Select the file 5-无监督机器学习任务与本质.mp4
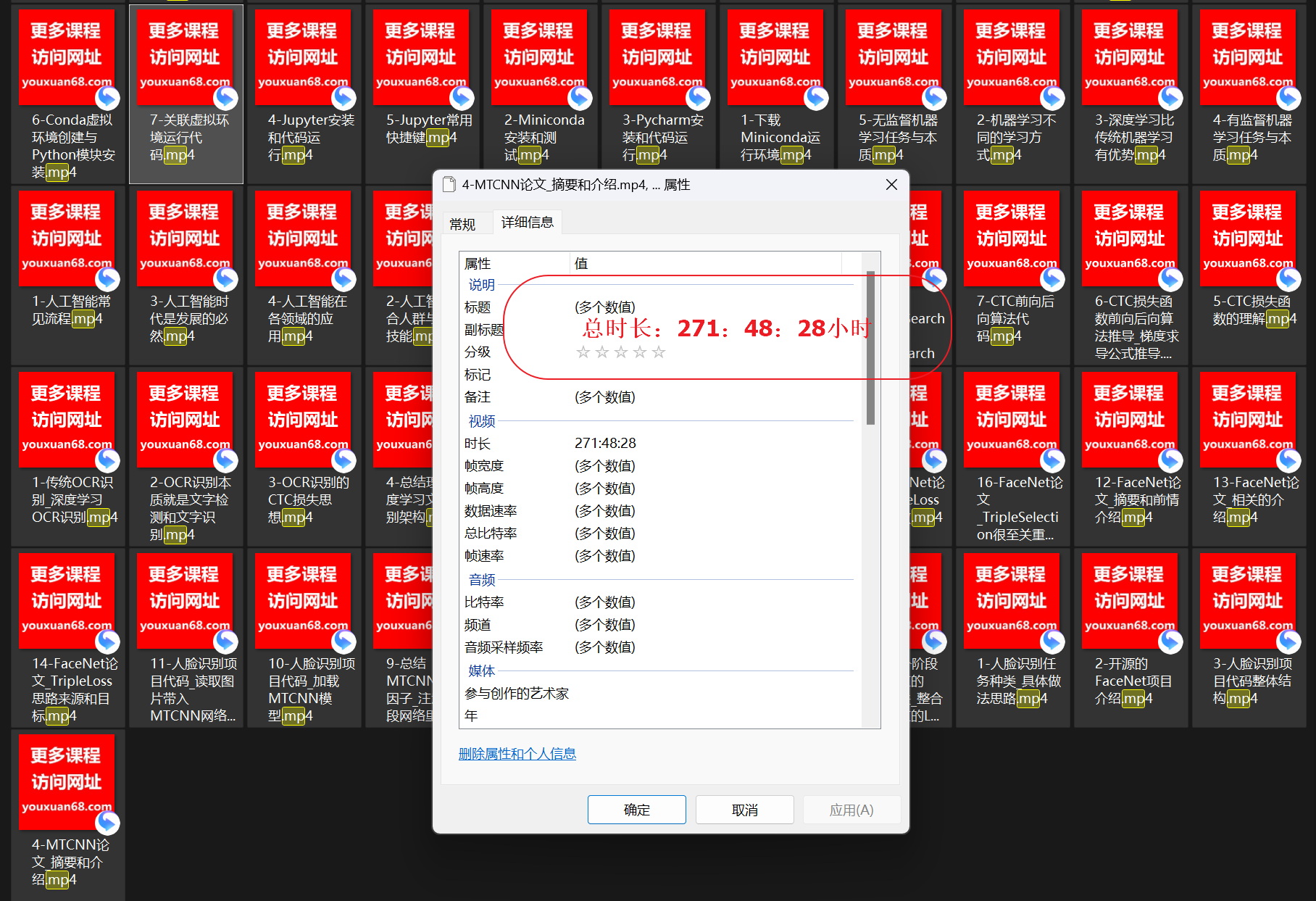Viewport: 1316px width, 901px height. pos(894,94)
